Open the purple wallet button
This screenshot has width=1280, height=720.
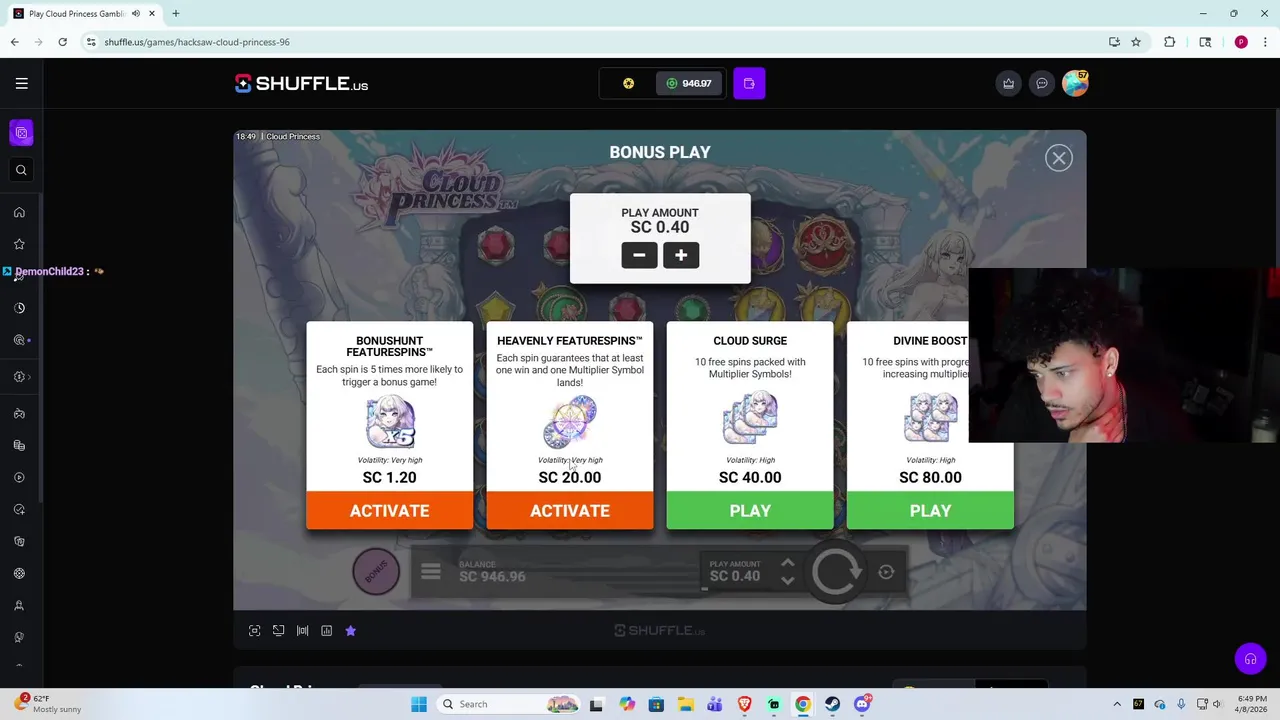[x=749, y=83]
